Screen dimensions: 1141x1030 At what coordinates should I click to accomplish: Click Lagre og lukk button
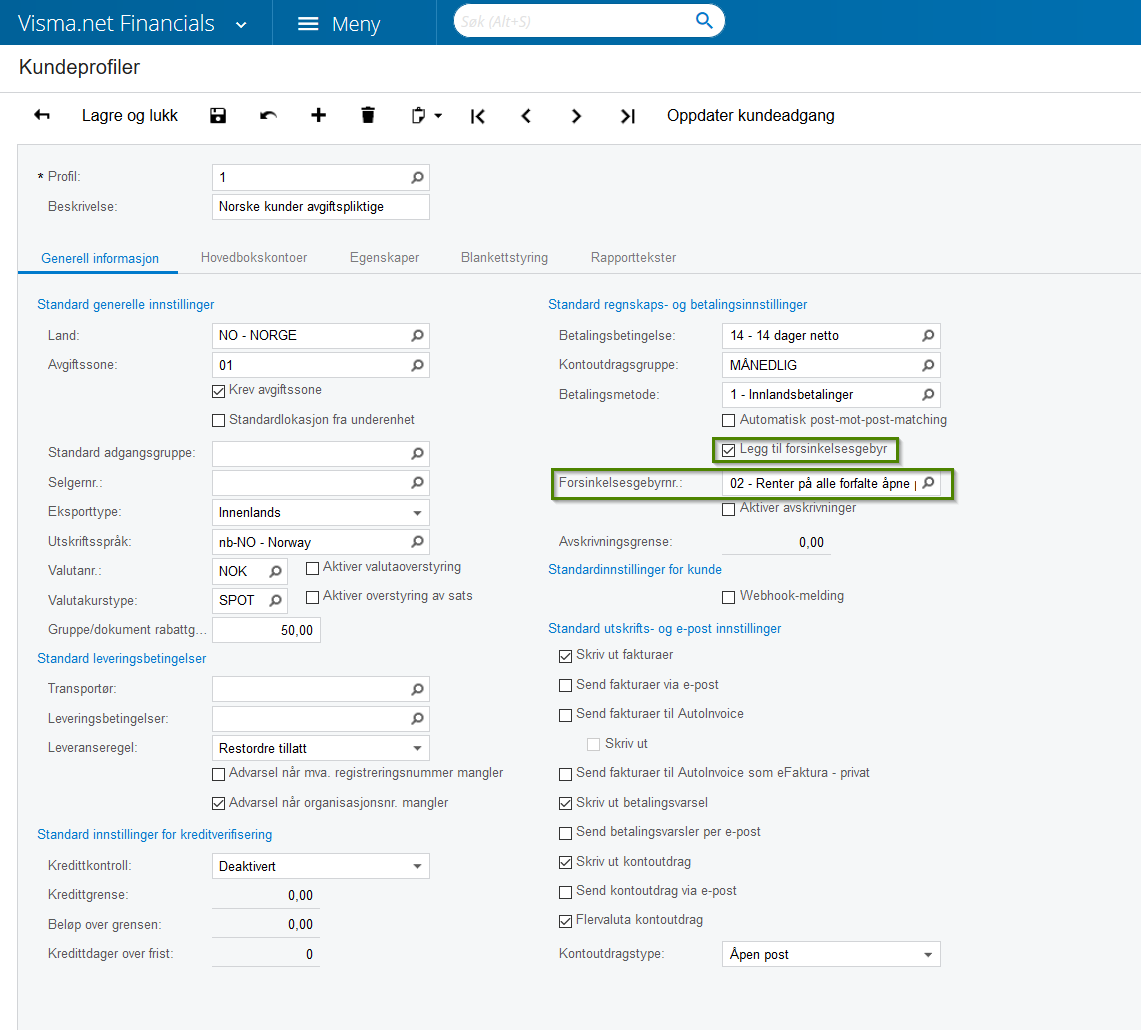[130, 116]
